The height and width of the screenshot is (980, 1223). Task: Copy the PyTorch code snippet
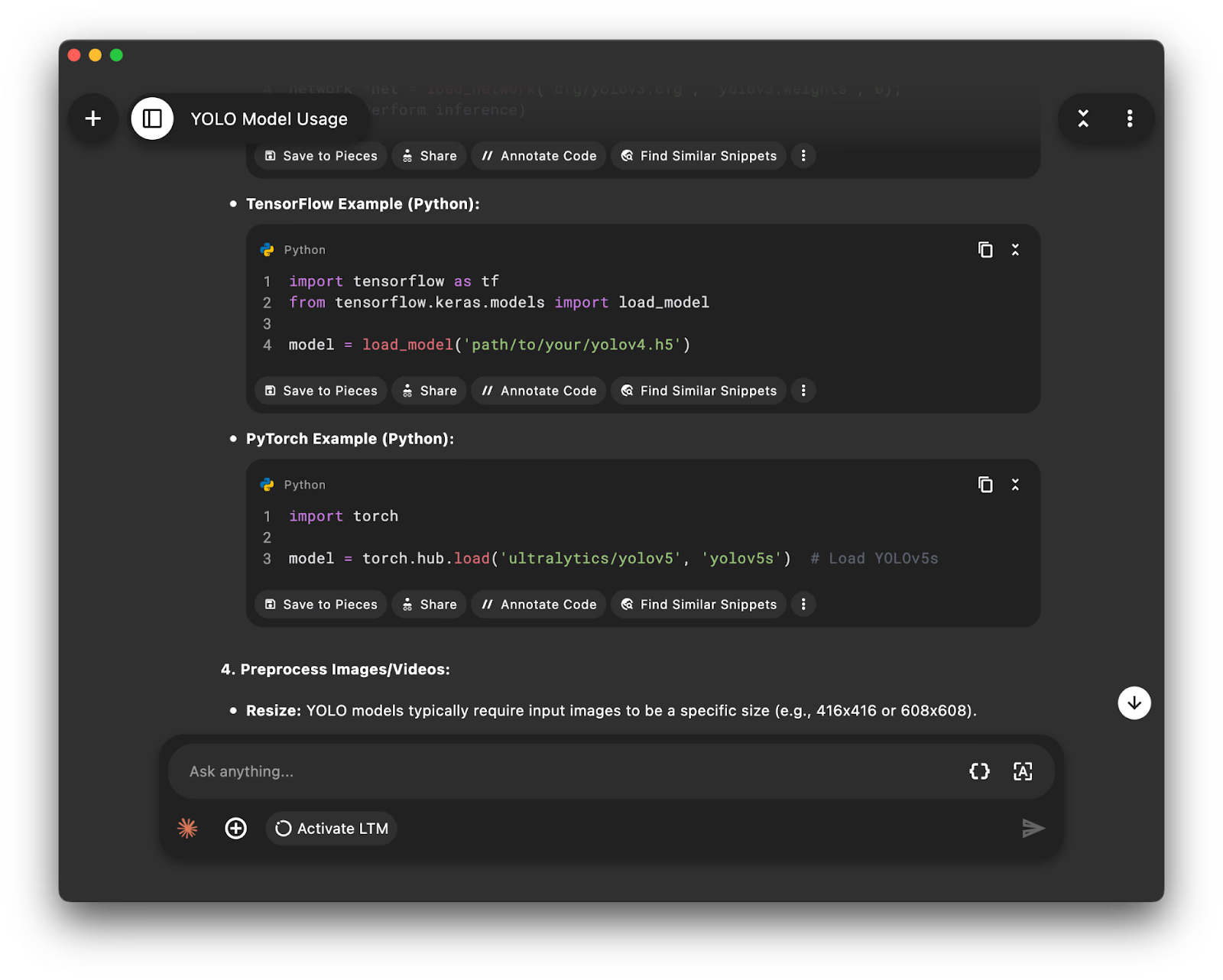[x=985, y=485]
